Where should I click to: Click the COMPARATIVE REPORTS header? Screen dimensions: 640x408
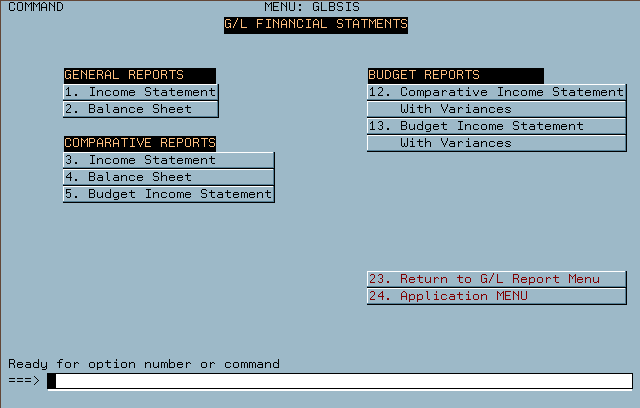tap(140, 143)
